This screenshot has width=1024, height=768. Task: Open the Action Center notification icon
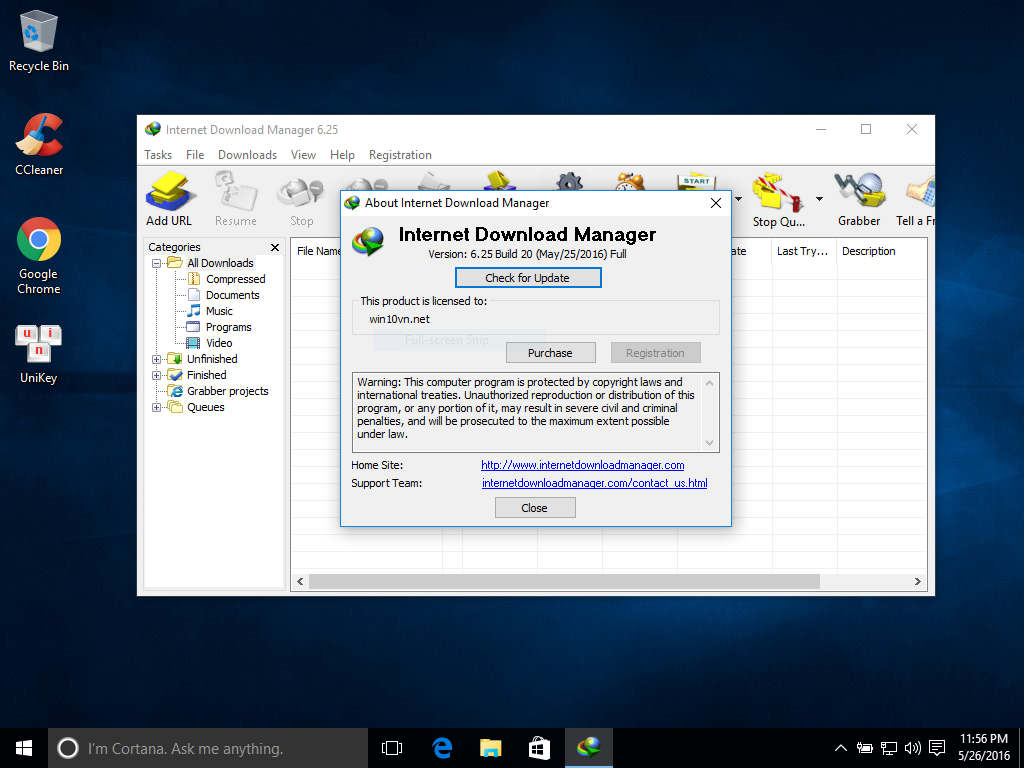[937, 748]
